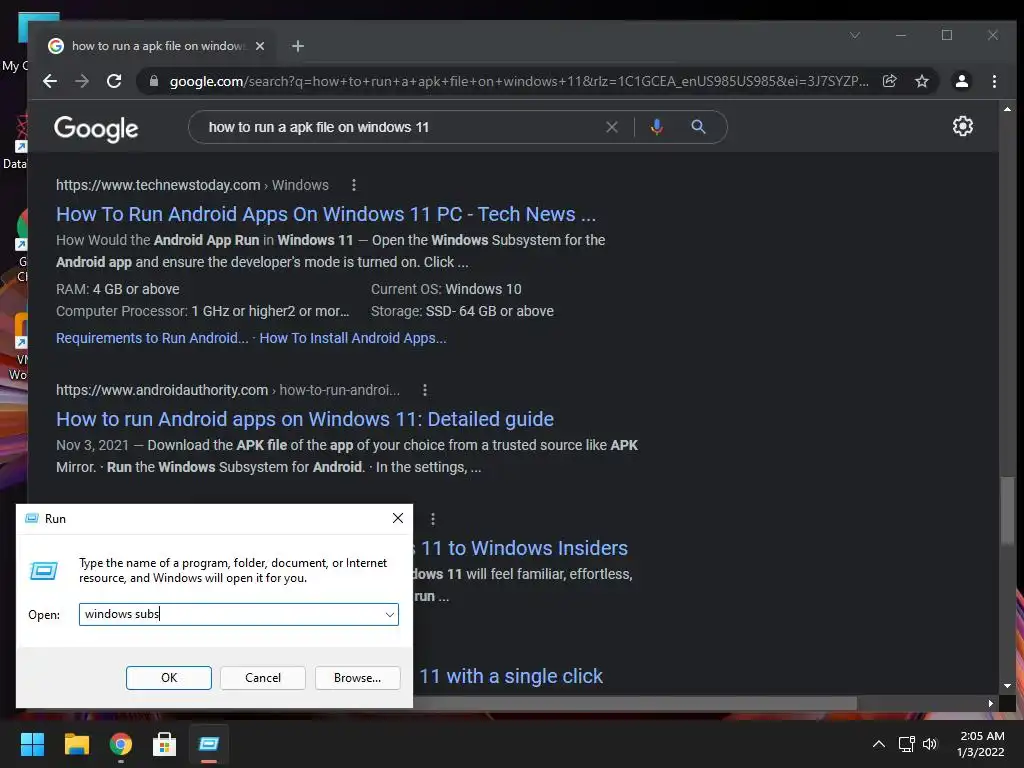The width and height of the screenshot is (1024, 768).
Task: Clear the Google search box text
Action: (612, 127)
